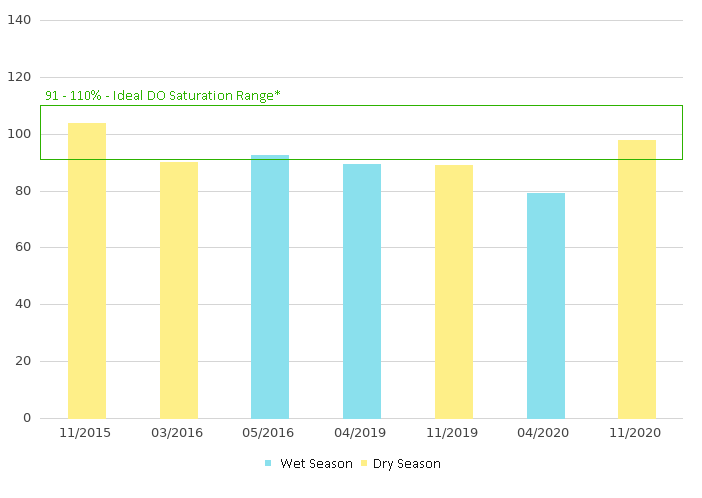The height and width of the screenshot is (498, 702).
Task: Click the Wet Season legend color swatch
Action: (268, 463)
